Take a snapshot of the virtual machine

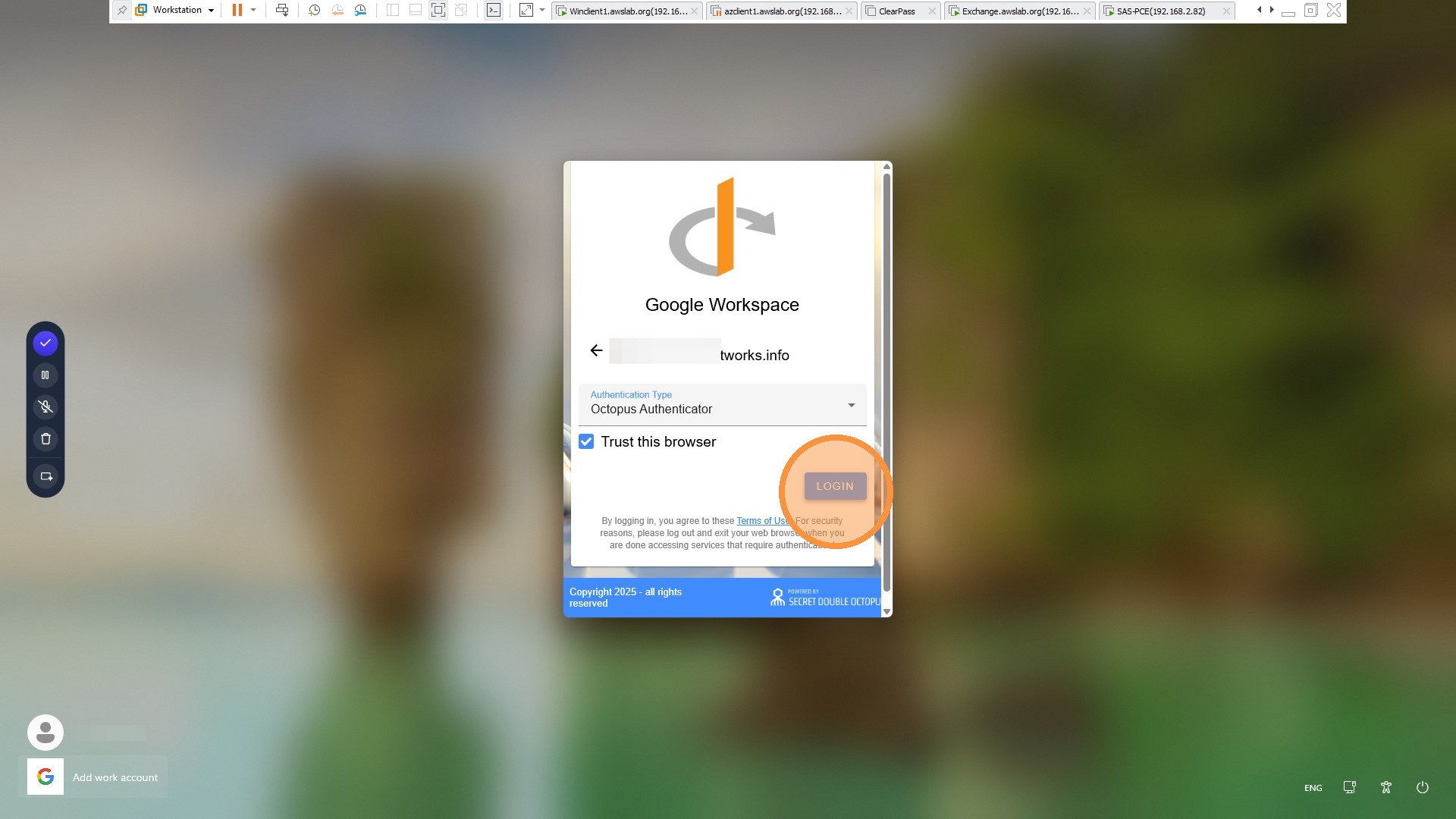coord(314,11)
